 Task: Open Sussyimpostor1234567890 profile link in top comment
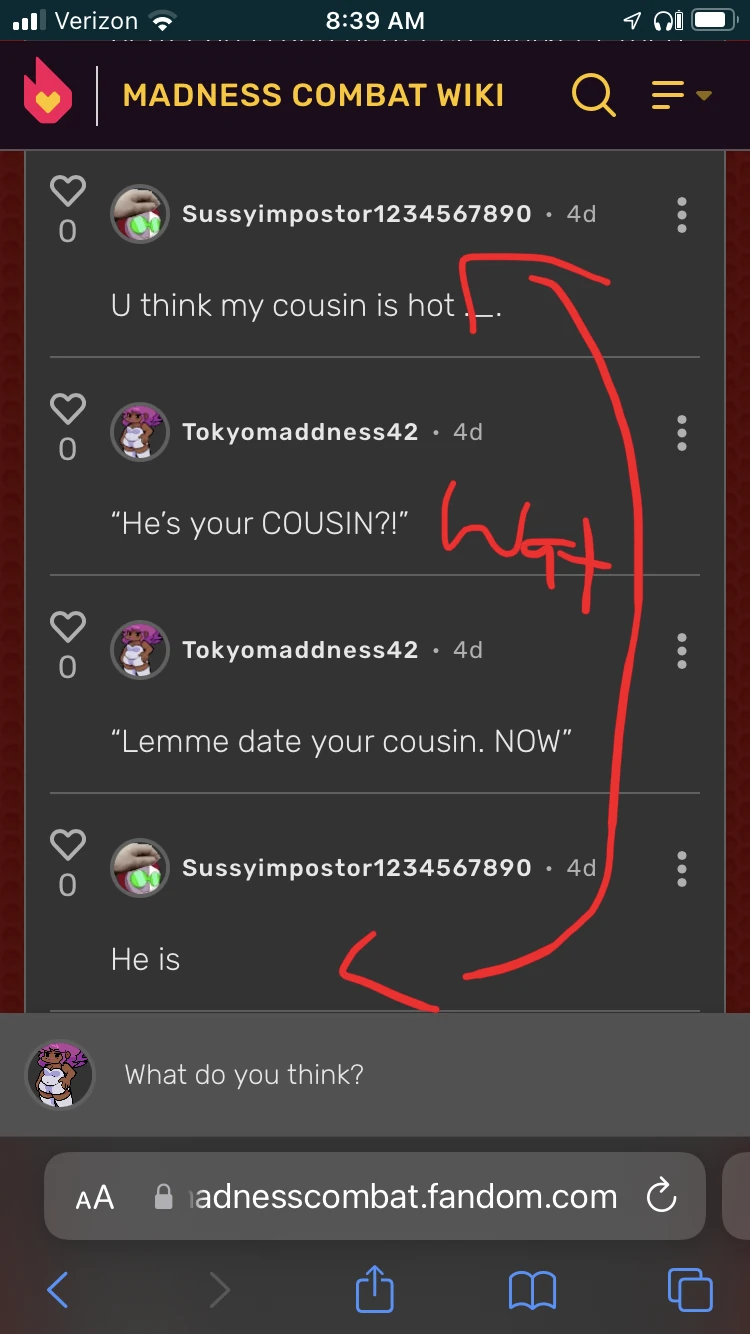click(x=357, y=214)
